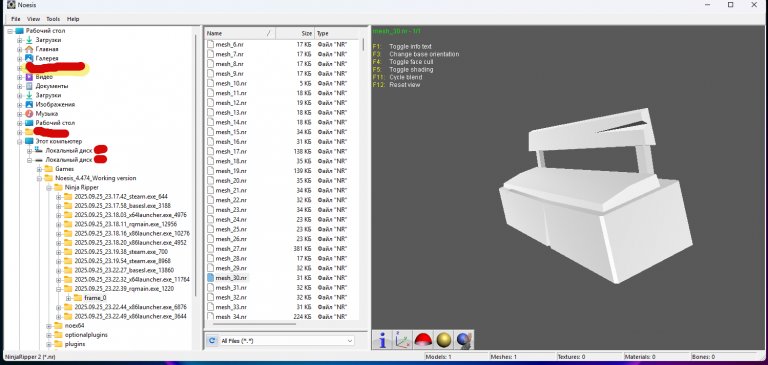Toggle info text with the blue i icon
The height and width of the screenshot is (365, 768).
(382, 340)
